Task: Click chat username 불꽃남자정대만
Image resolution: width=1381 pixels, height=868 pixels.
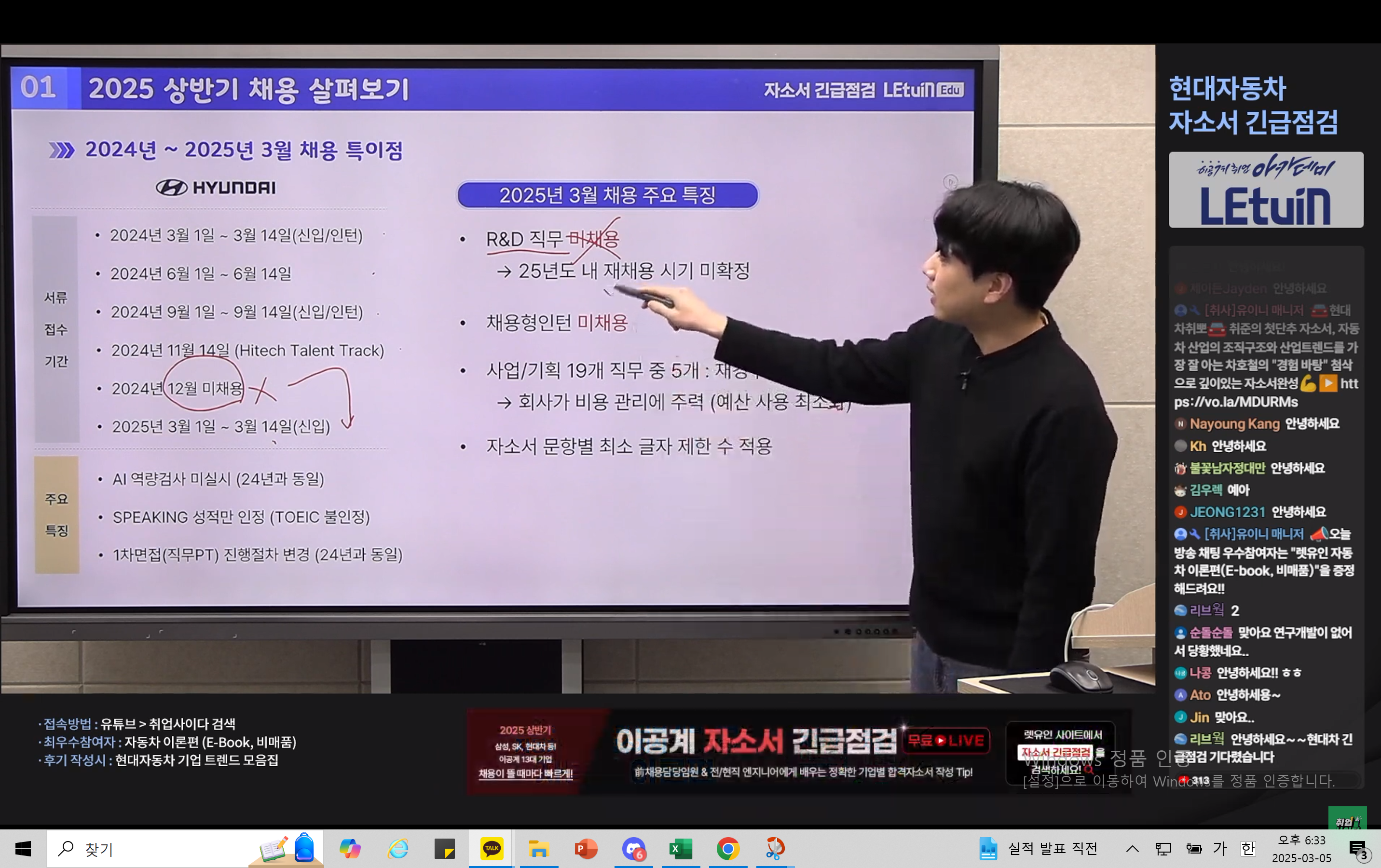Action: pos(1227,468)
